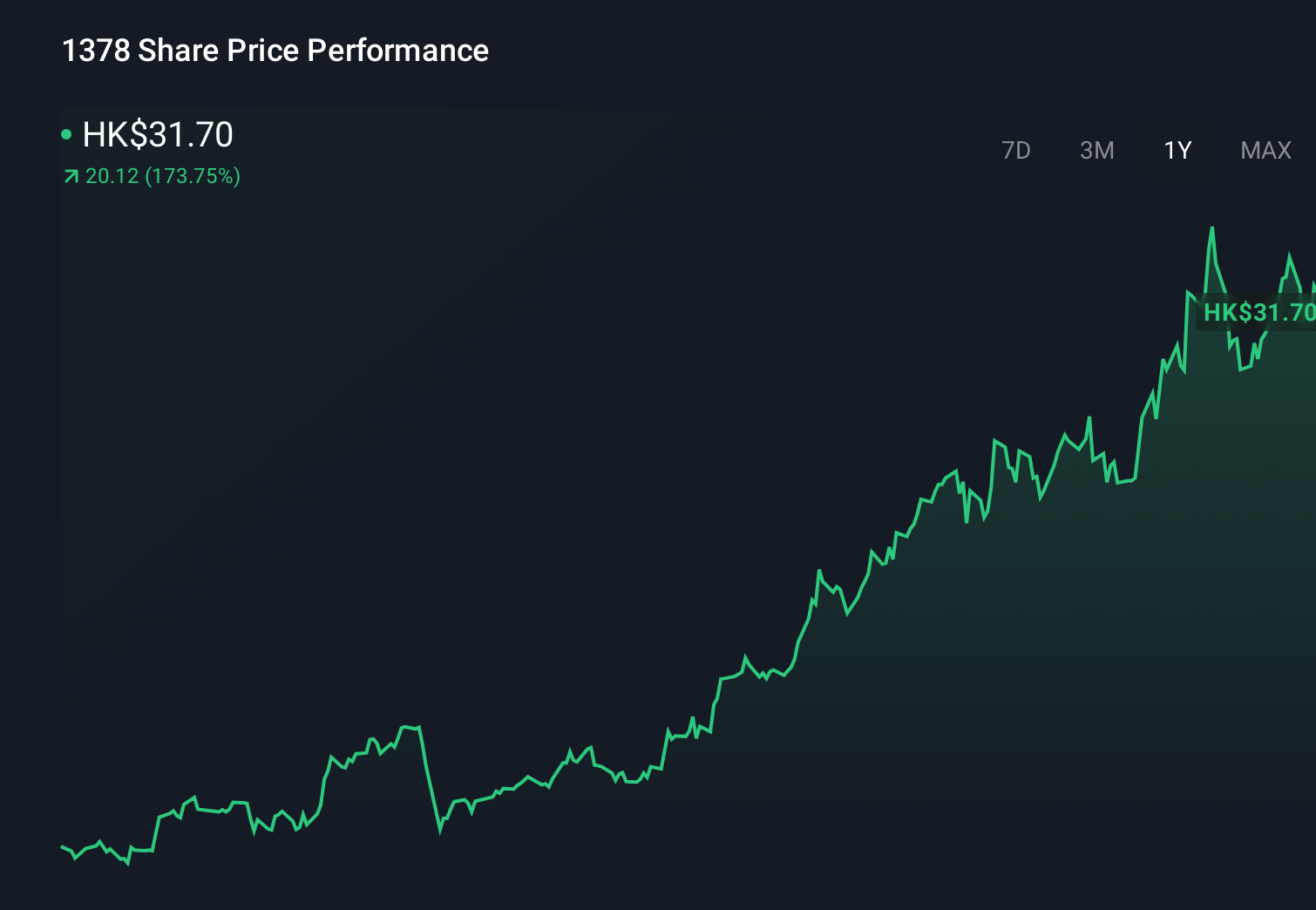The height and width of the screenshot is (910, 1316).
Task: Click the 20.12 (173.75%) change indicator
Action: [162, 176]
